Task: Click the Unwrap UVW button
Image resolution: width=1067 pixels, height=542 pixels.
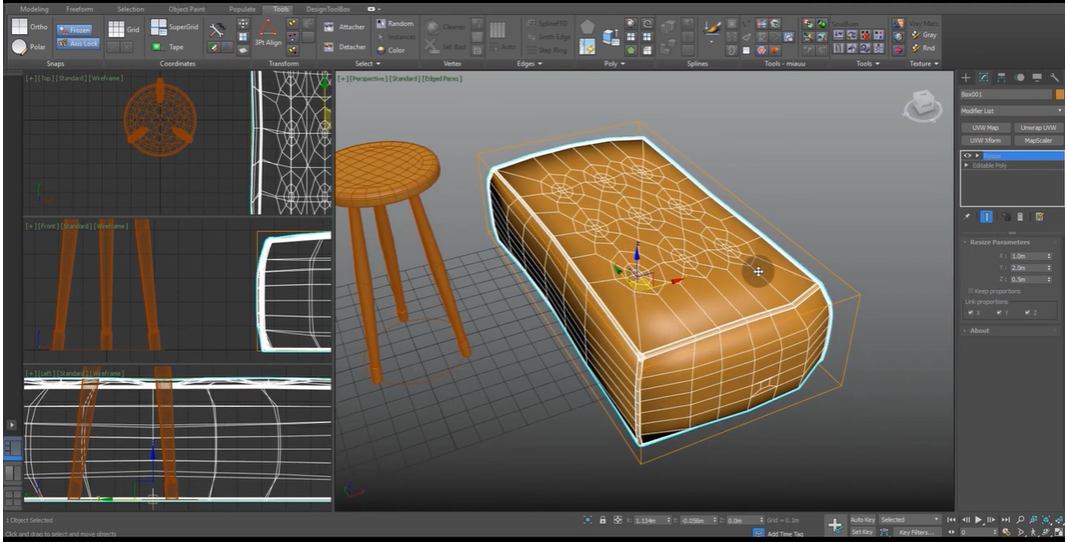Action: (x=1038, y=128)
